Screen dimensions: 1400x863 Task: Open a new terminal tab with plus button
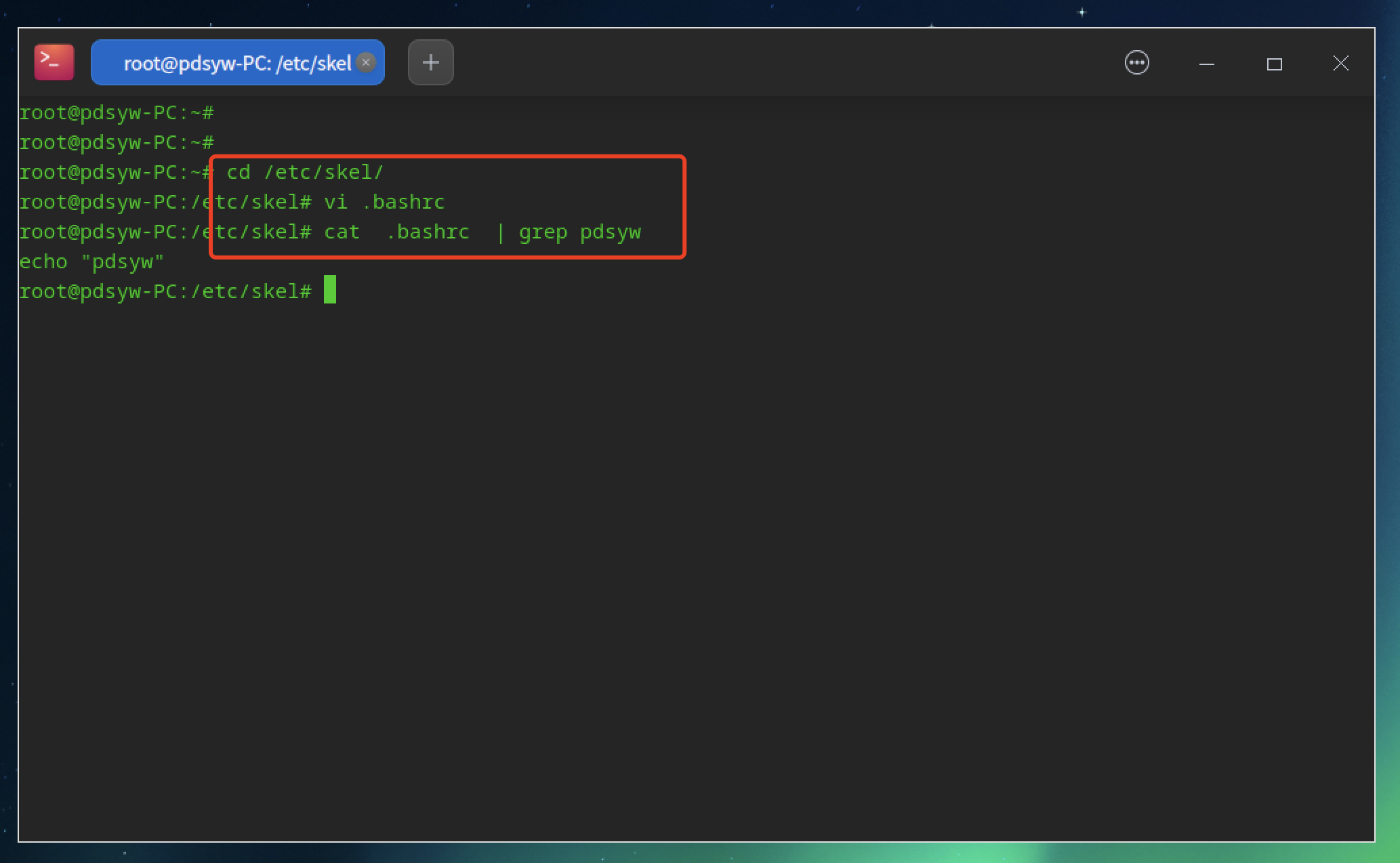pos(431,62)
